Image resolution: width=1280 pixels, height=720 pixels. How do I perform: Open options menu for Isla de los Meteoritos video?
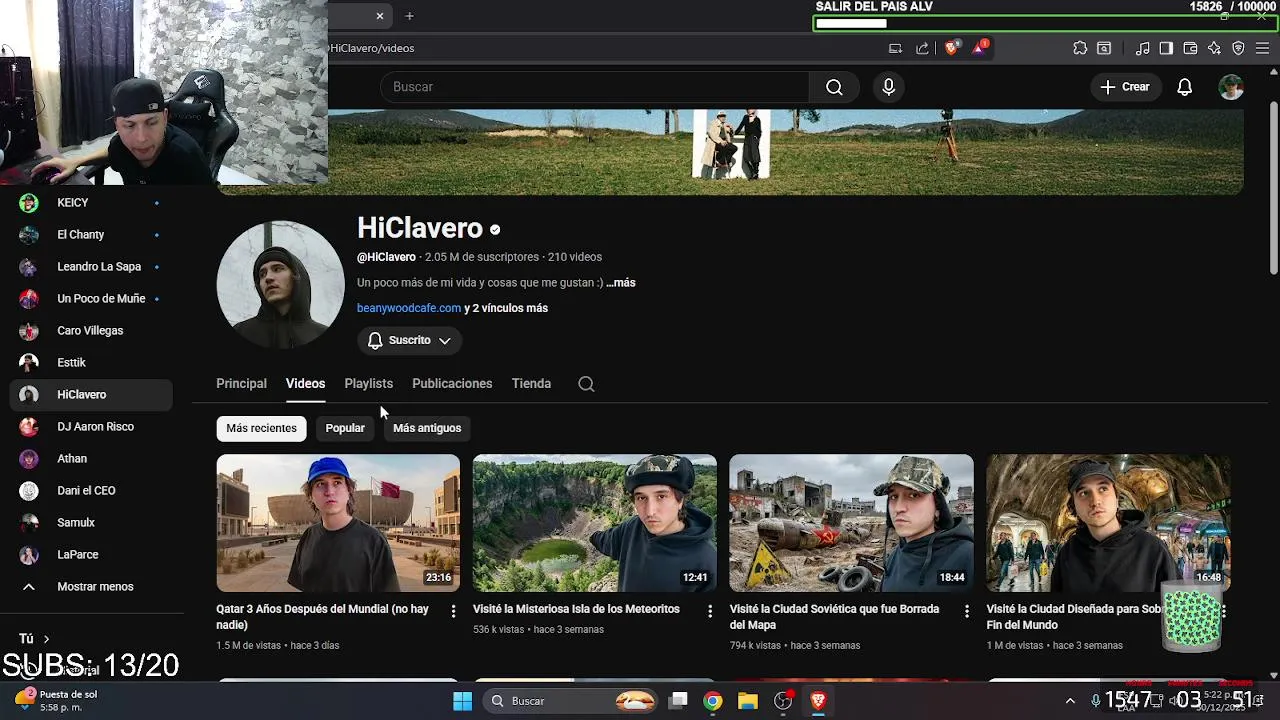[x=710, y=611]
